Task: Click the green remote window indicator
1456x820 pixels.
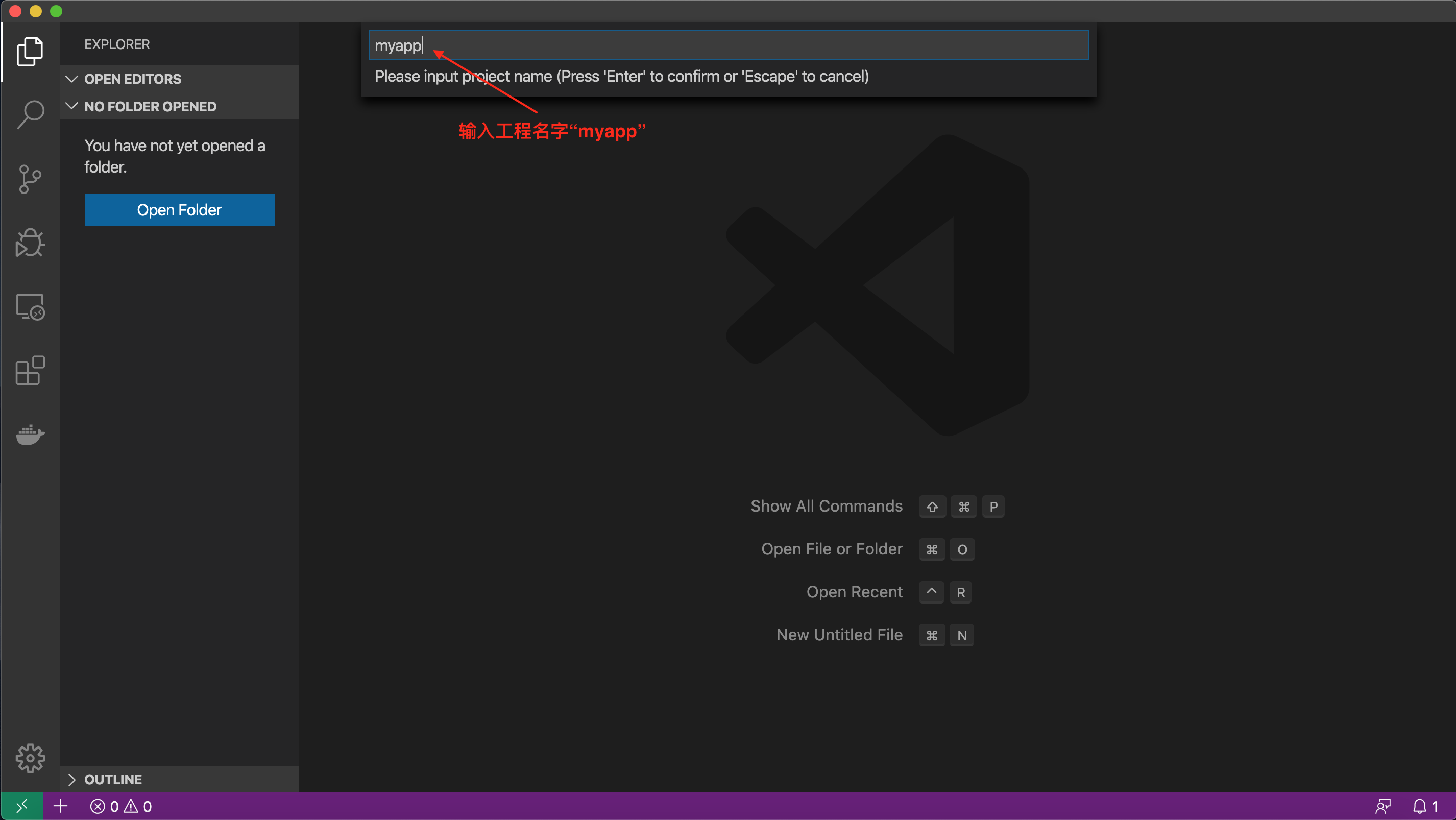Action: coord(21,806)
